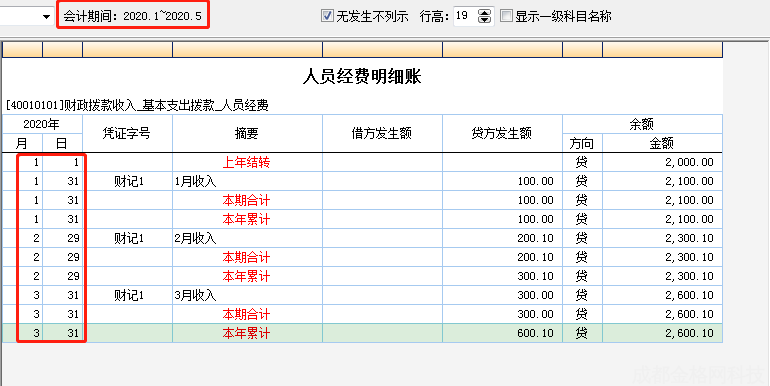Viewport: 770px width, 386px height.
Task: Click the 人员经费明细账 title
Action: tap(362, 77)
